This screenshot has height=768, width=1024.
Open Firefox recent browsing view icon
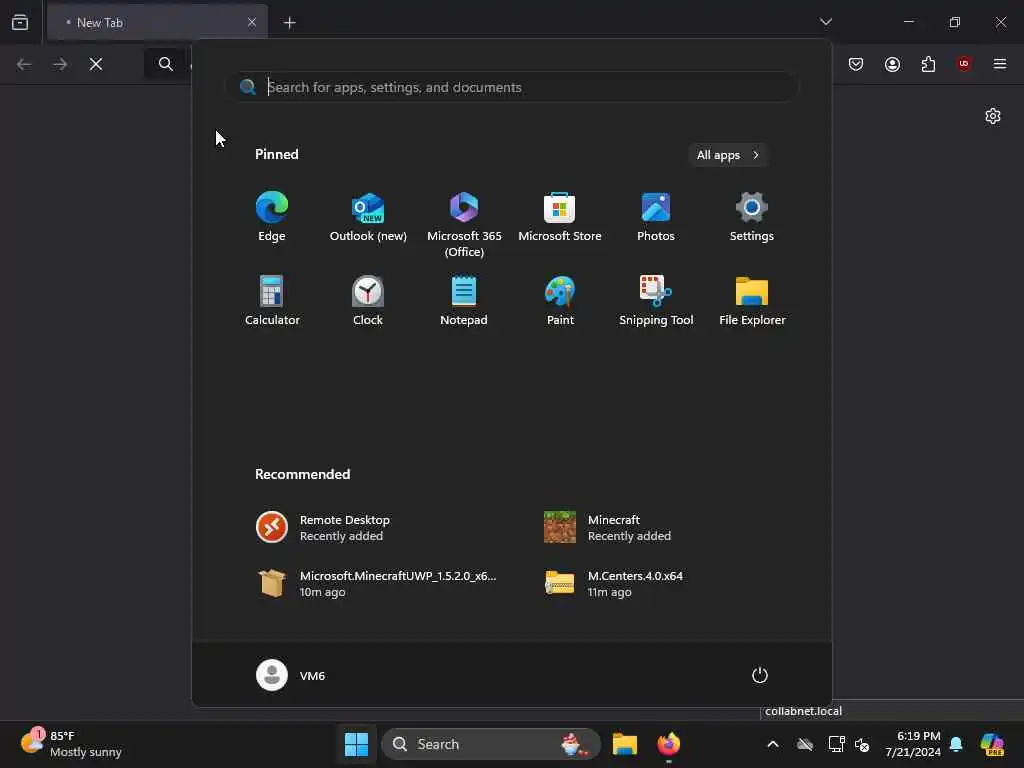click(20, 23)
